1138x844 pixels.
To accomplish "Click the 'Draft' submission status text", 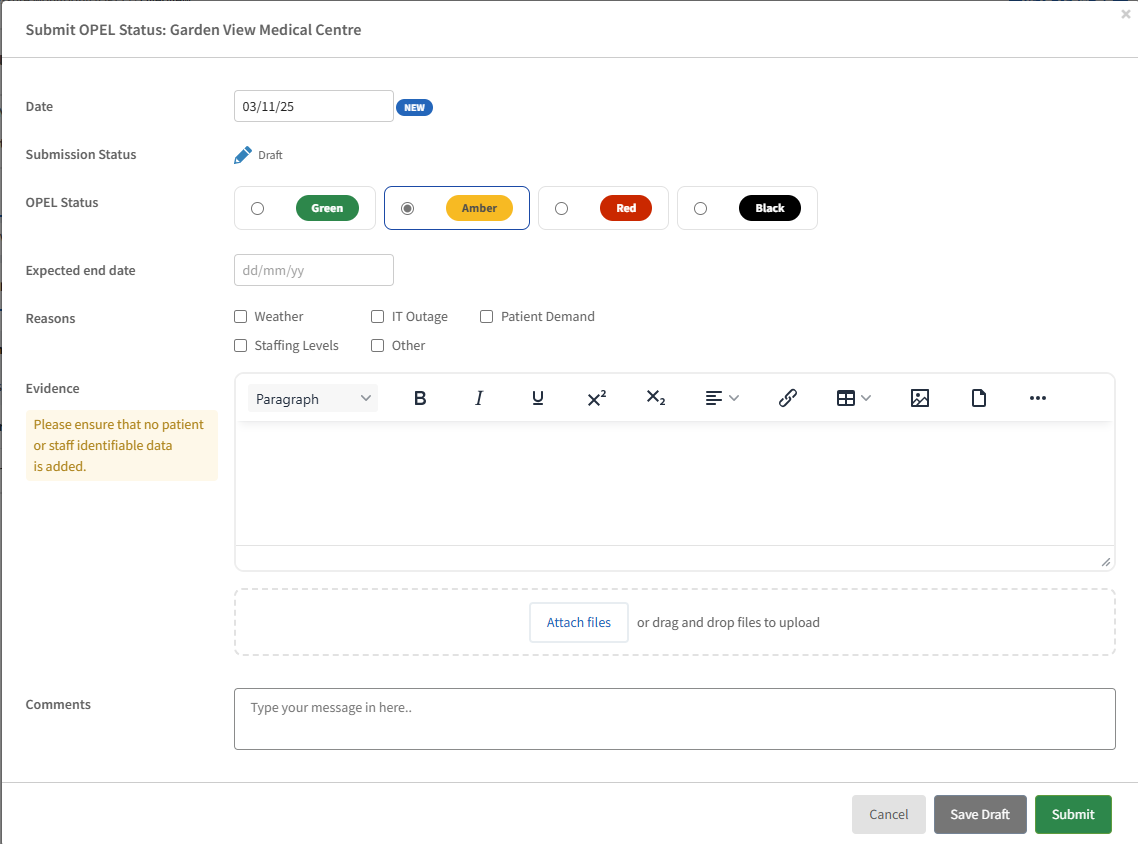I will click(x=270, y=155).
